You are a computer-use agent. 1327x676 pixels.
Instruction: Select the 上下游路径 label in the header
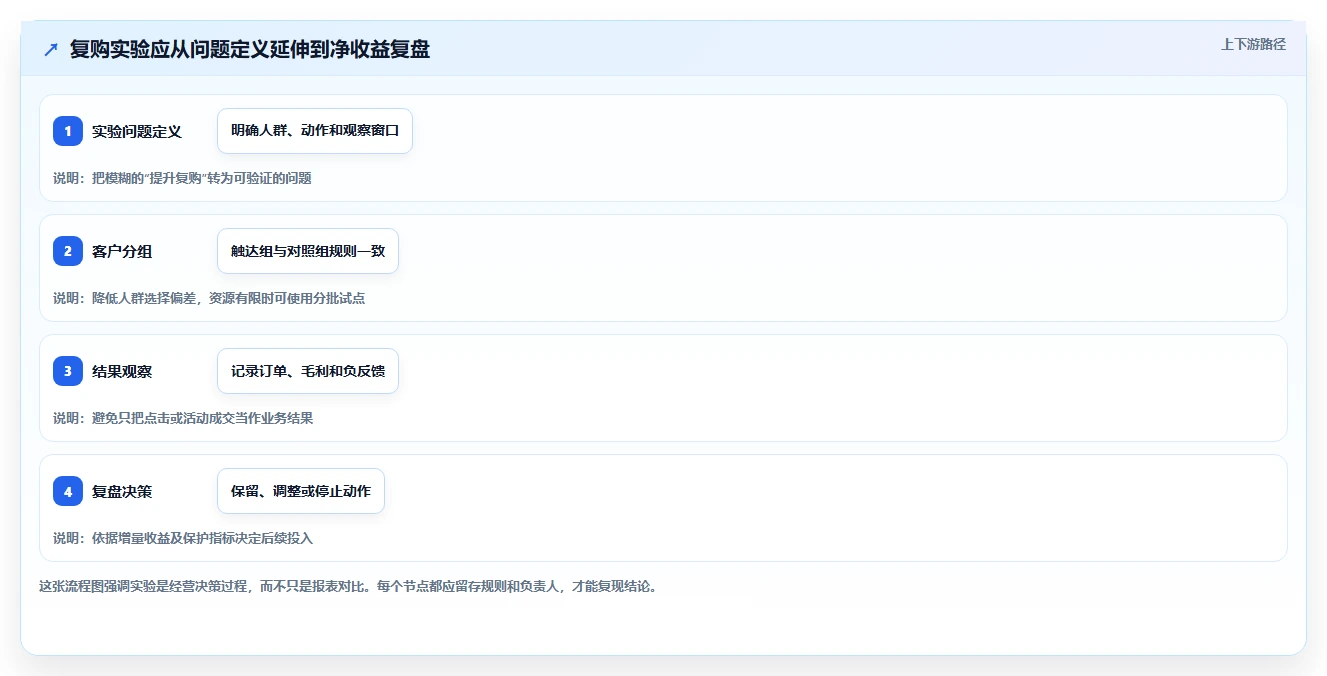[1253, 45]
